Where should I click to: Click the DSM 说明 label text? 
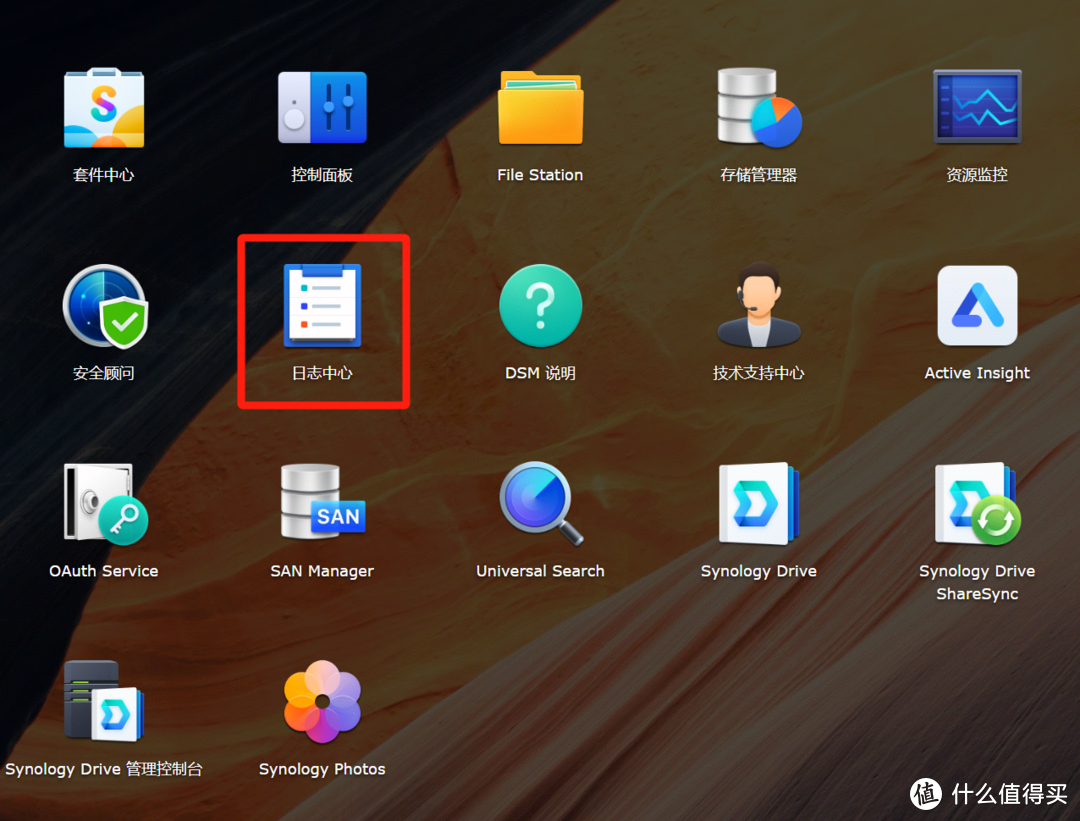[541, 373]
